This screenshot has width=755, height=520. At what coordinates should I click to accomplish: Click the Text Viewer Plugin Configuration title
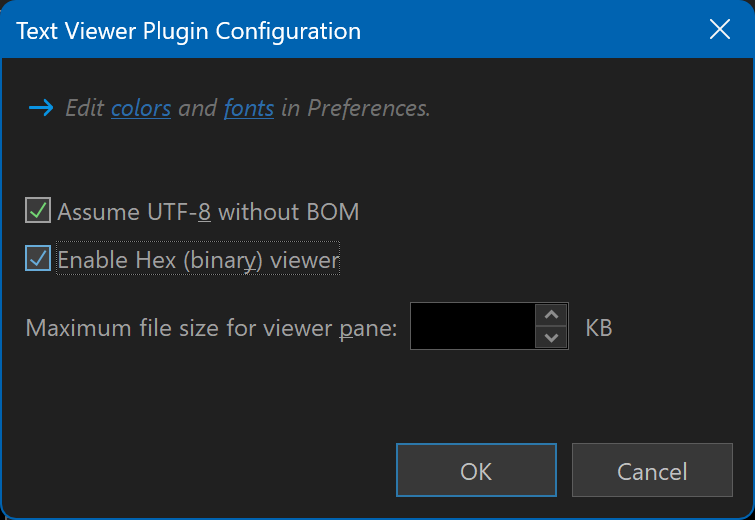point(188,31)
